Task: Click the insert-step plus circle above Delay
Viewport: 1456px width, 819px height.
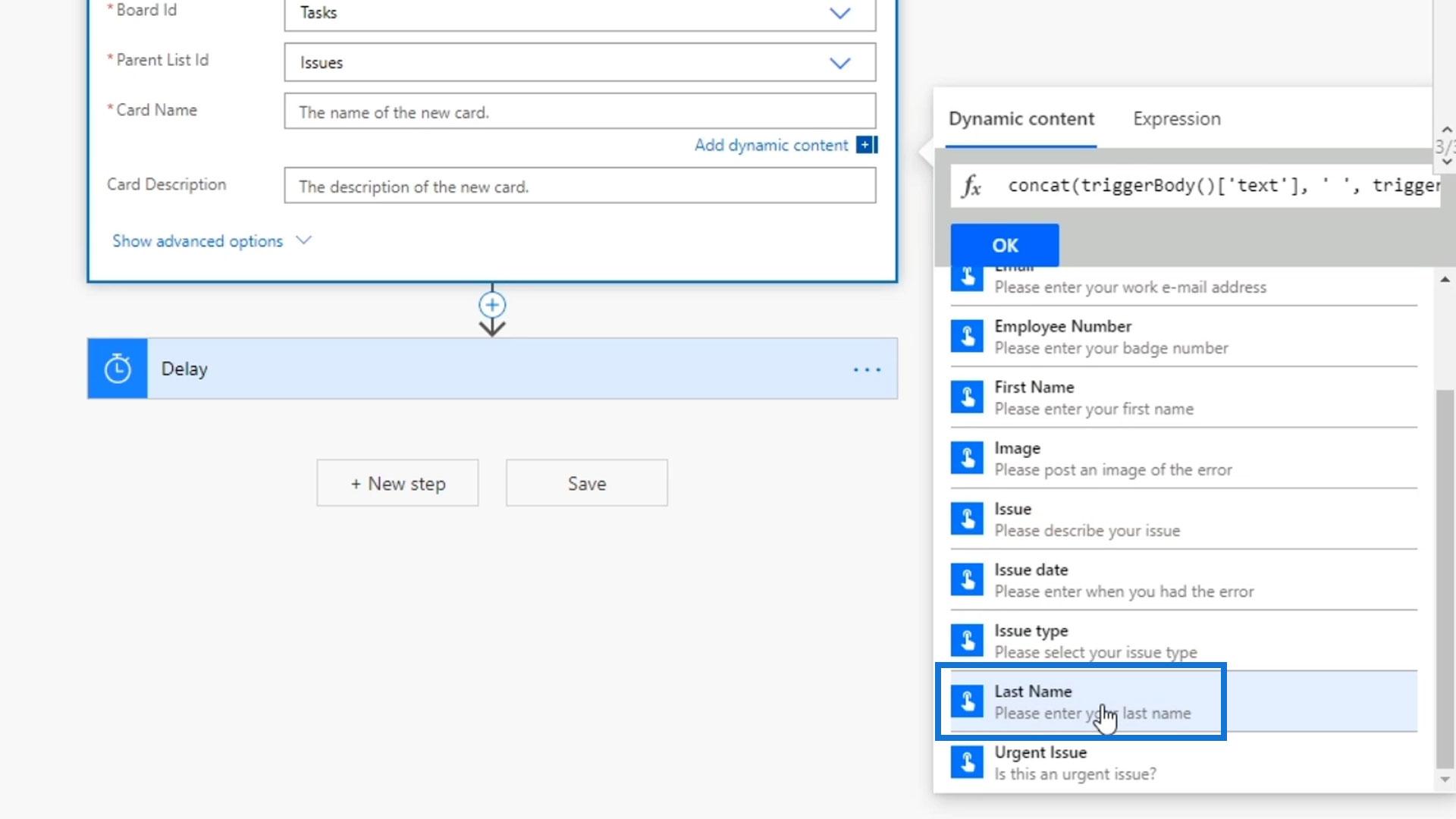Action: click(x=492, y=305)
